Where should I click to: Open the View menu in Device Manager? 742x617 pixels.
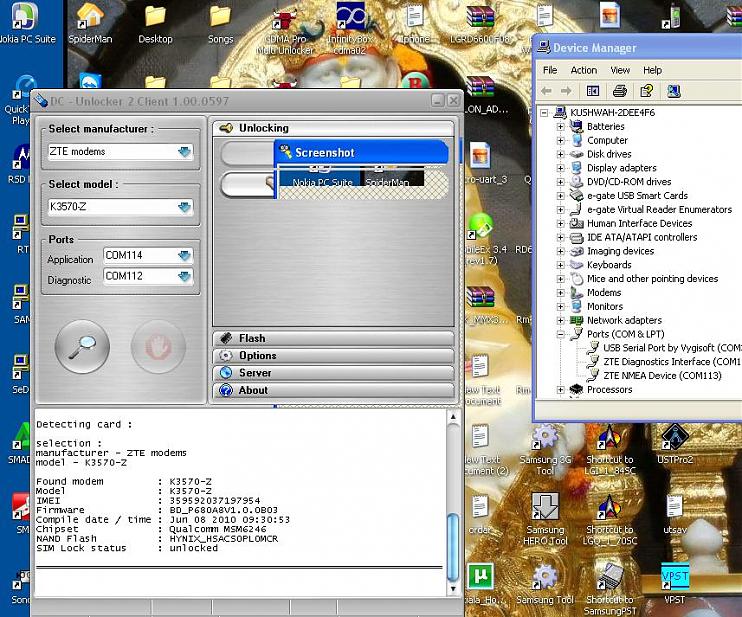coord(620,70)
